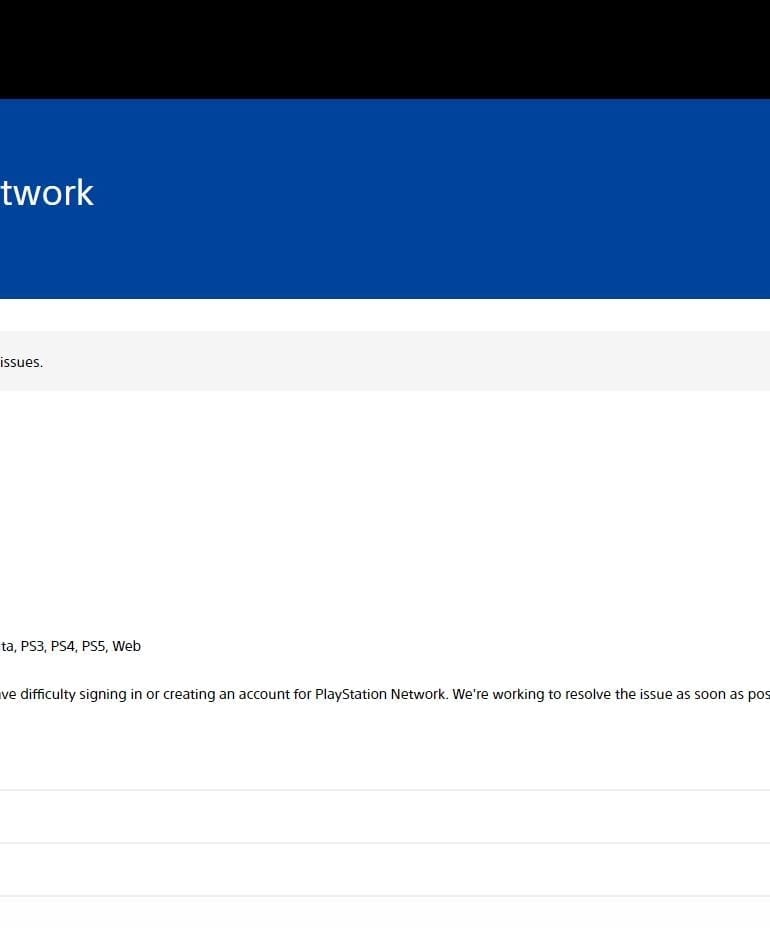Expand the second collapsed service row
Image resolution: width=770 pixels, height=928 pixels.
(x=385, y=869)
